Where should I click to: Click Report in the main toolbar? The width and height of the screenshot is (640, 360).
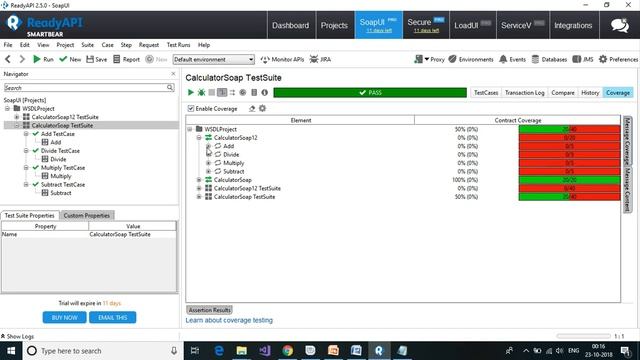click(127, 59)
